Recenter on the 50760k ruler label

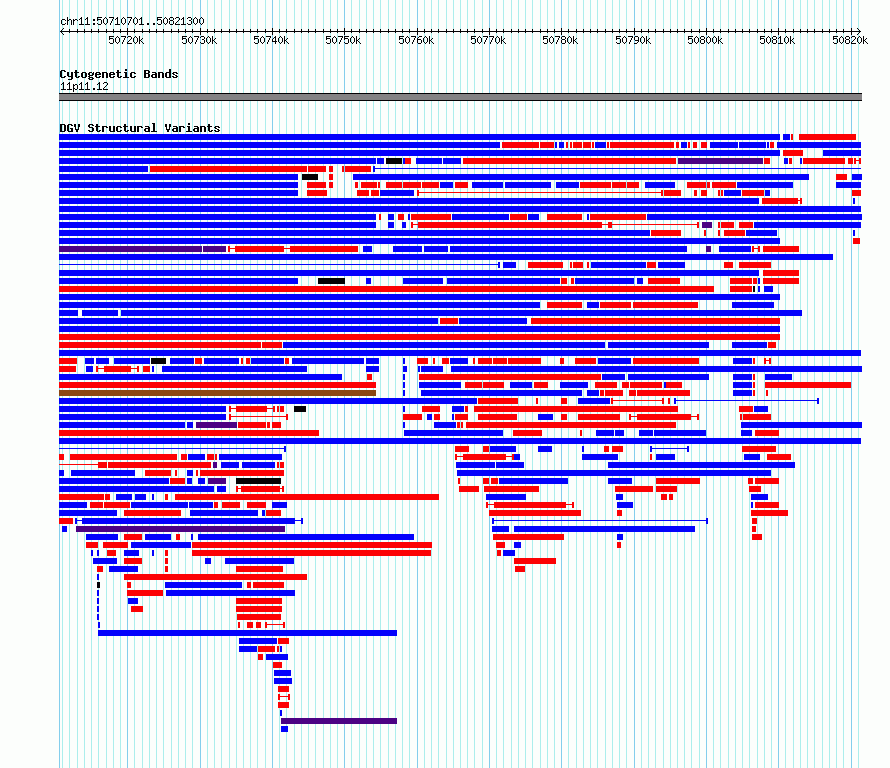click(x=416, y=40)
